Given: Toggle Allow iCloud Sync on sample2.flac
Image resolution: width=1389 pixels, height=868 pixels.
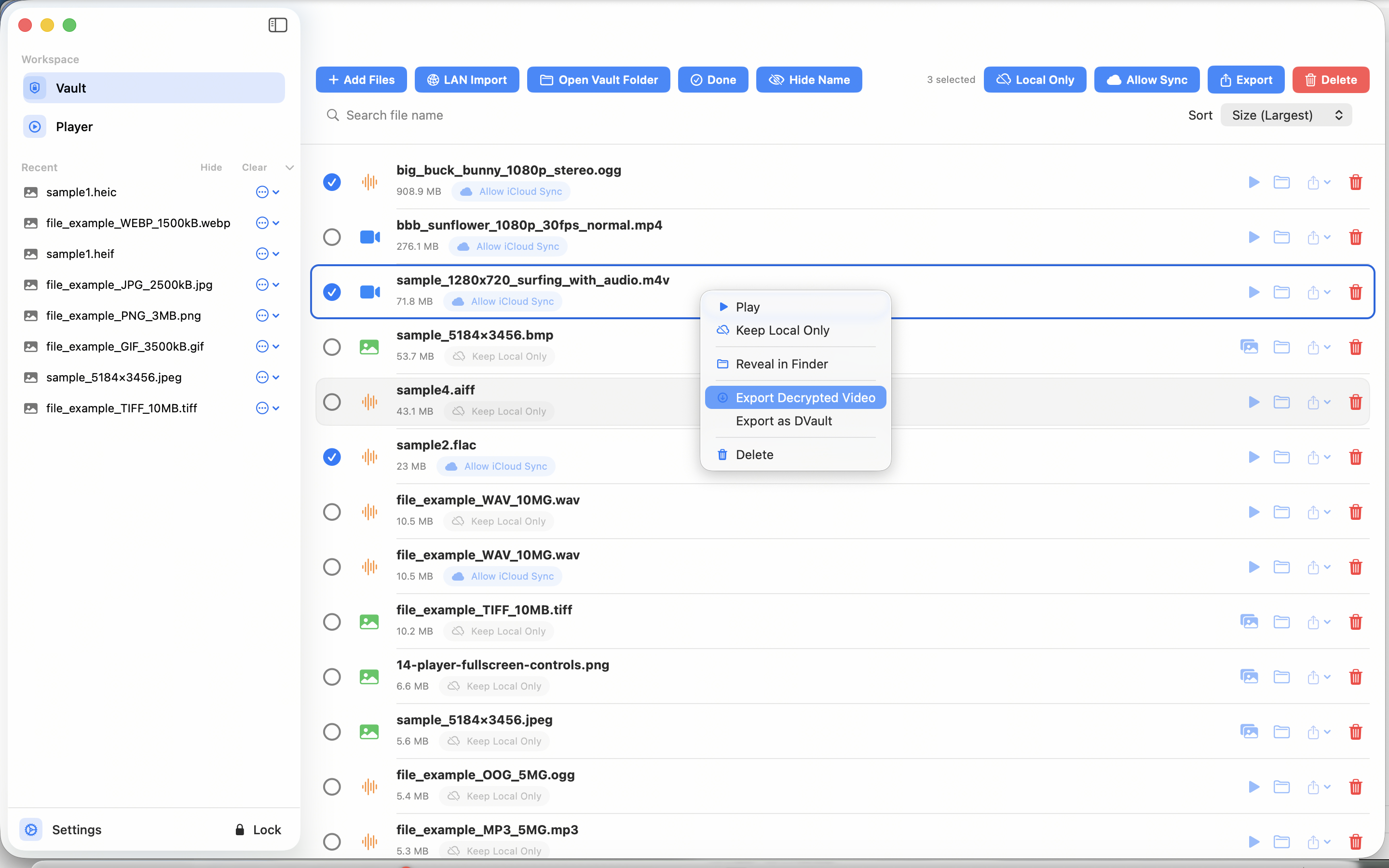Looking at the screenshot, I should (x=496, y=466).
